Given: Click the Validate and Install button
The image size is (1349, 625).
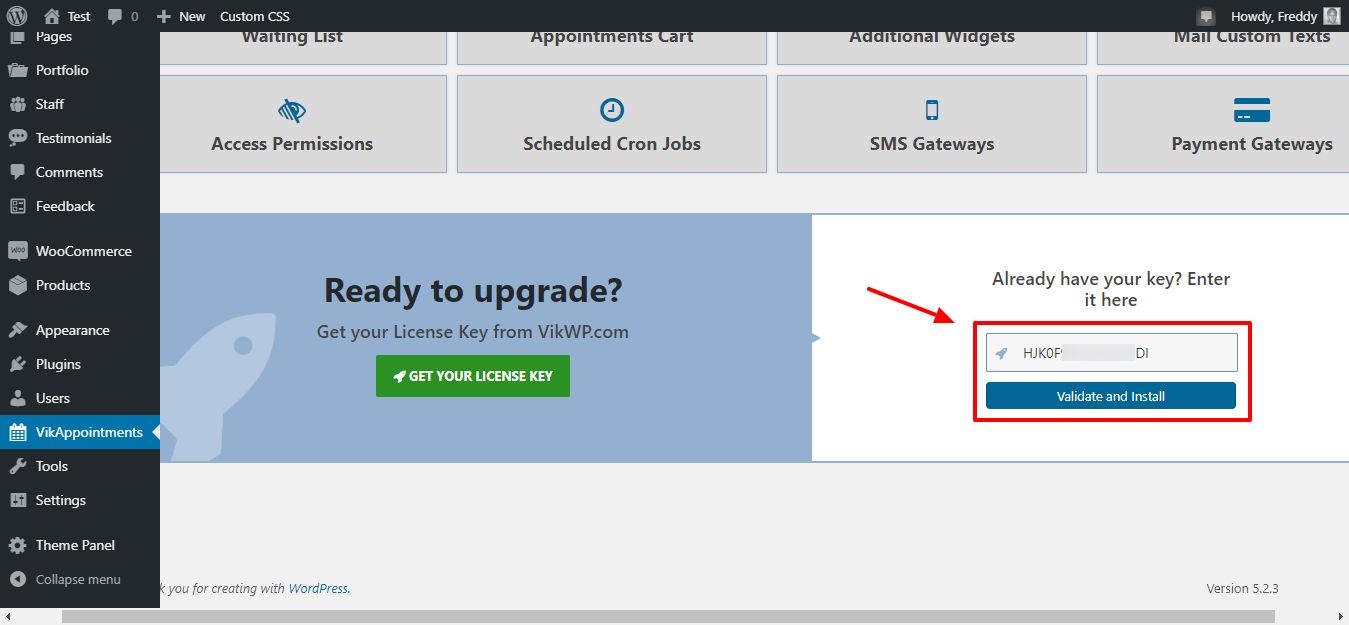Looking at the screenshot, I should pyautogui.click(x=1111, y=396).
